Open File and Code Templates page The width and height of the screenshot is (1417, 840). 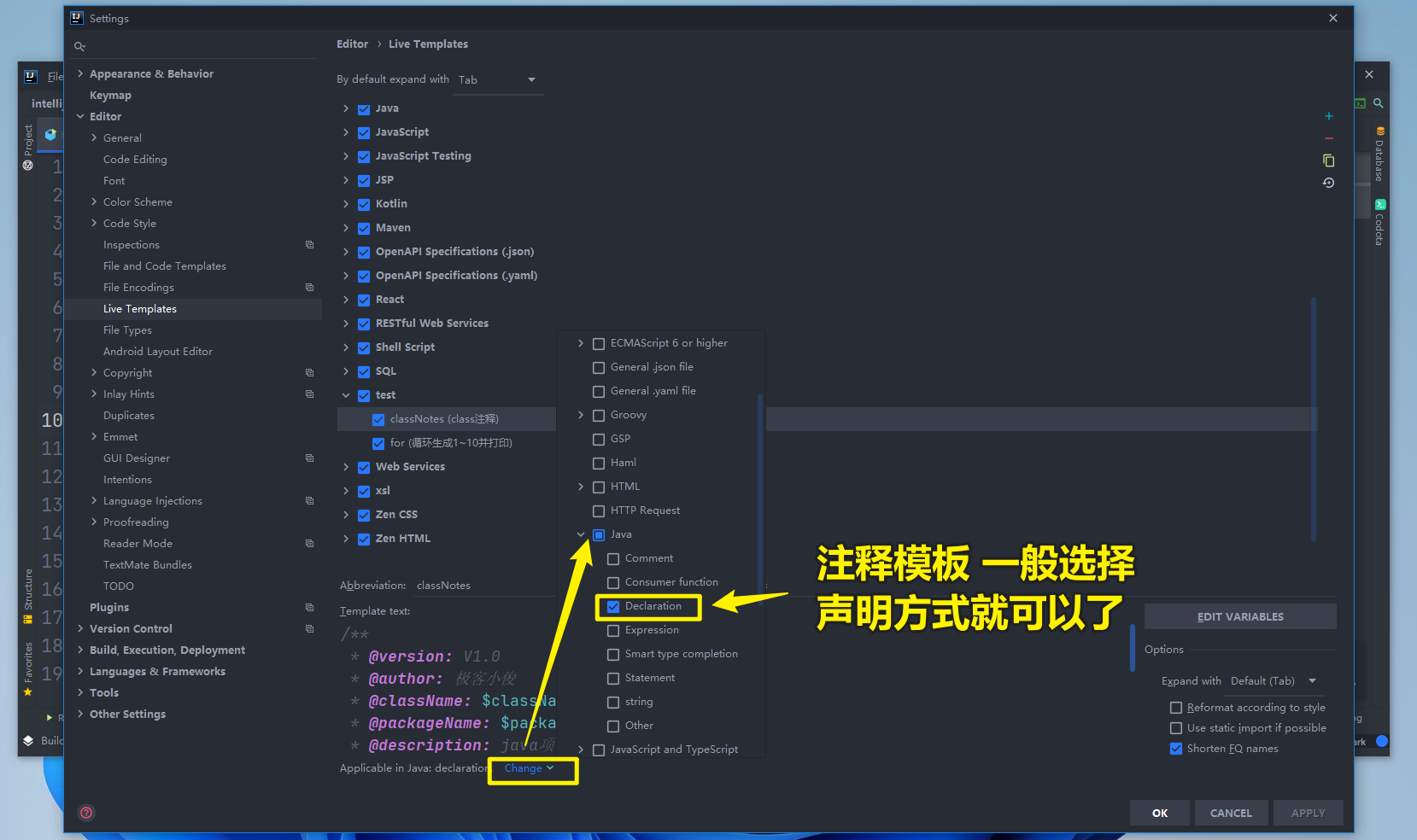(165, 266)
